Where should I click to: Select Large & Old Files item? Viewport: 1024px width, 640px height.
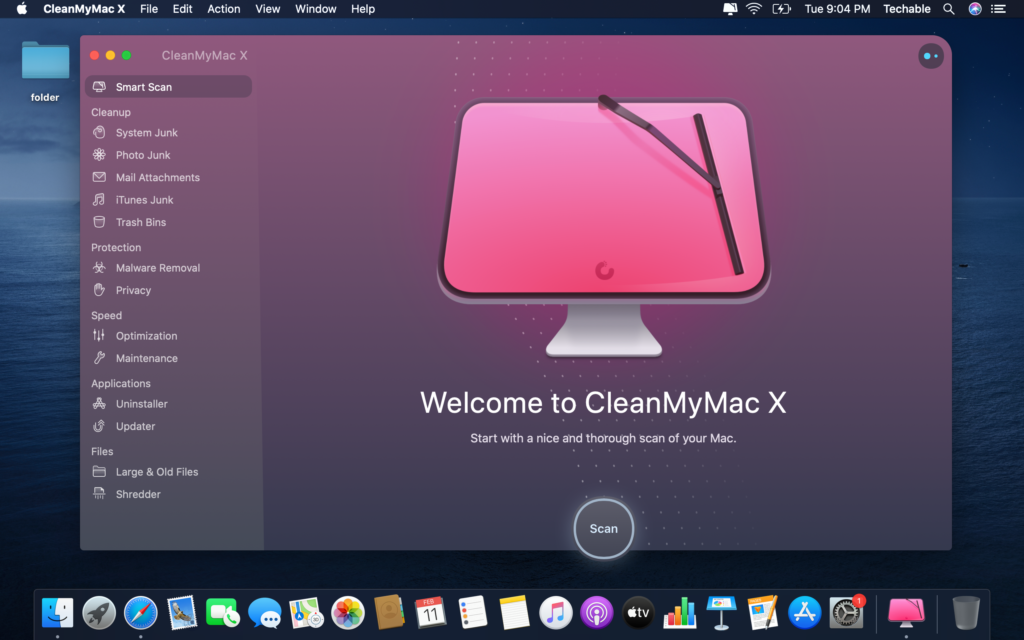pyautogui.click(x=156, y=472)
